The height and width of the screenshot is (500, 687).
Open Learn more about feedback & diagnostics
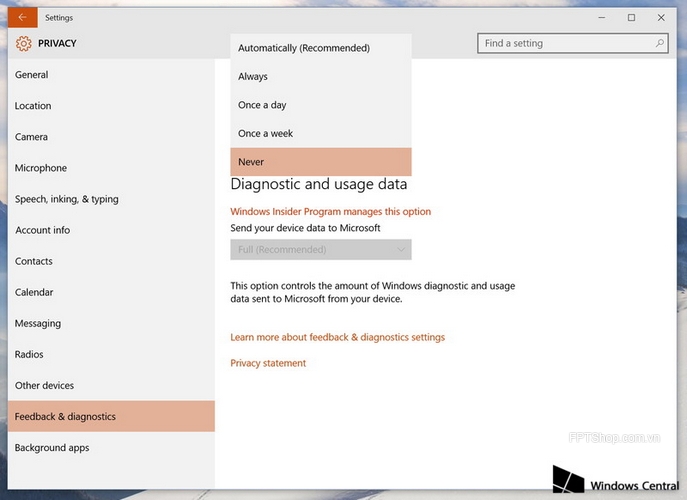pos(337,337)
